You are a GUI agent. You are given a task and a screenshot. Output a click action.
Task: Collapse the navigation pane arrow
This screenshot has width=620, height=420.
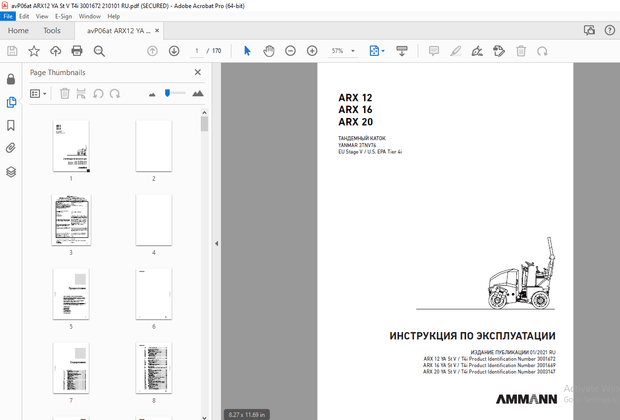tap(217, 244)
